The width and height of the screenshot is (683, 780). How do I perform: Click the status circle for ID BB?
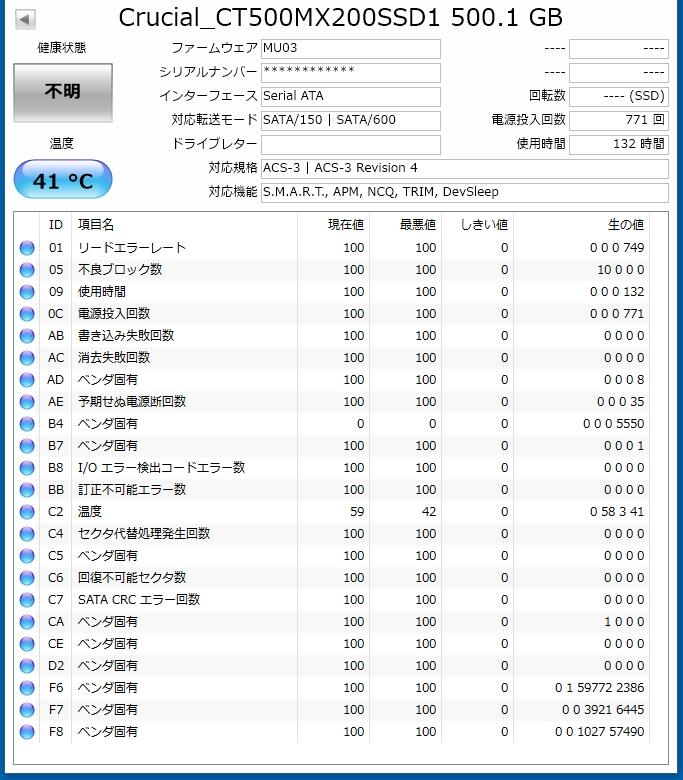pos(27,490)
